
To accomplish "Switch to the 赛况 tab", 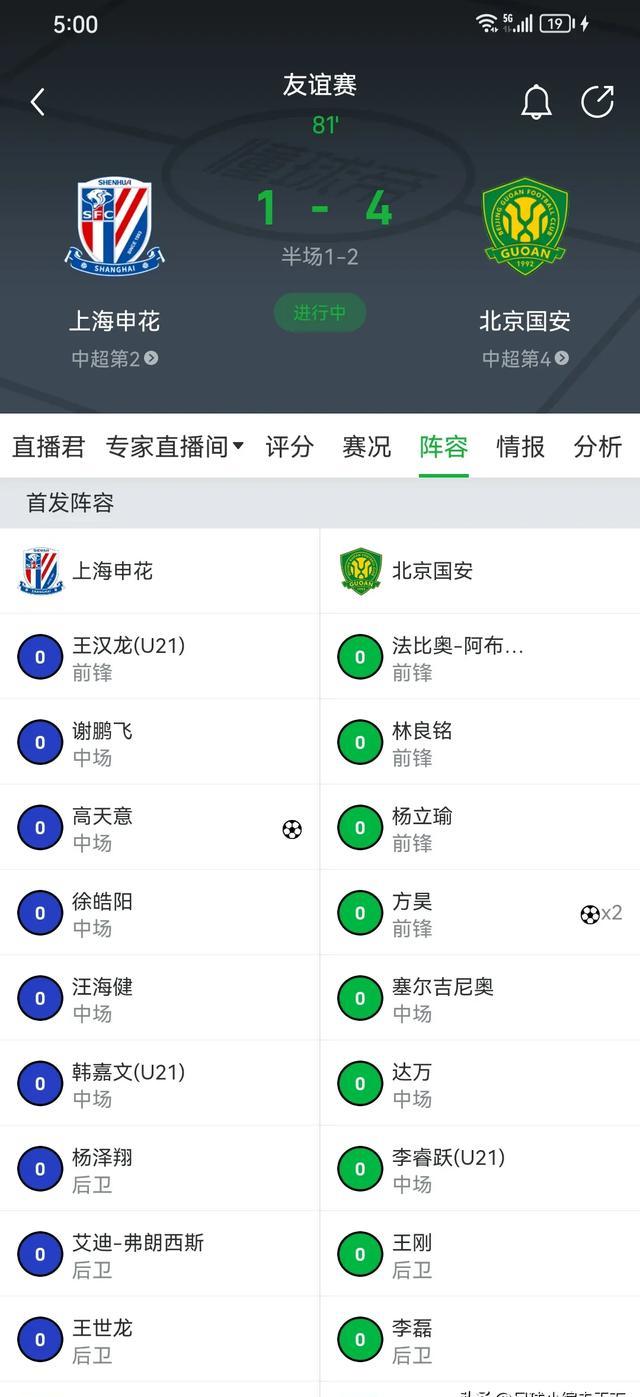I will point(367,447).
